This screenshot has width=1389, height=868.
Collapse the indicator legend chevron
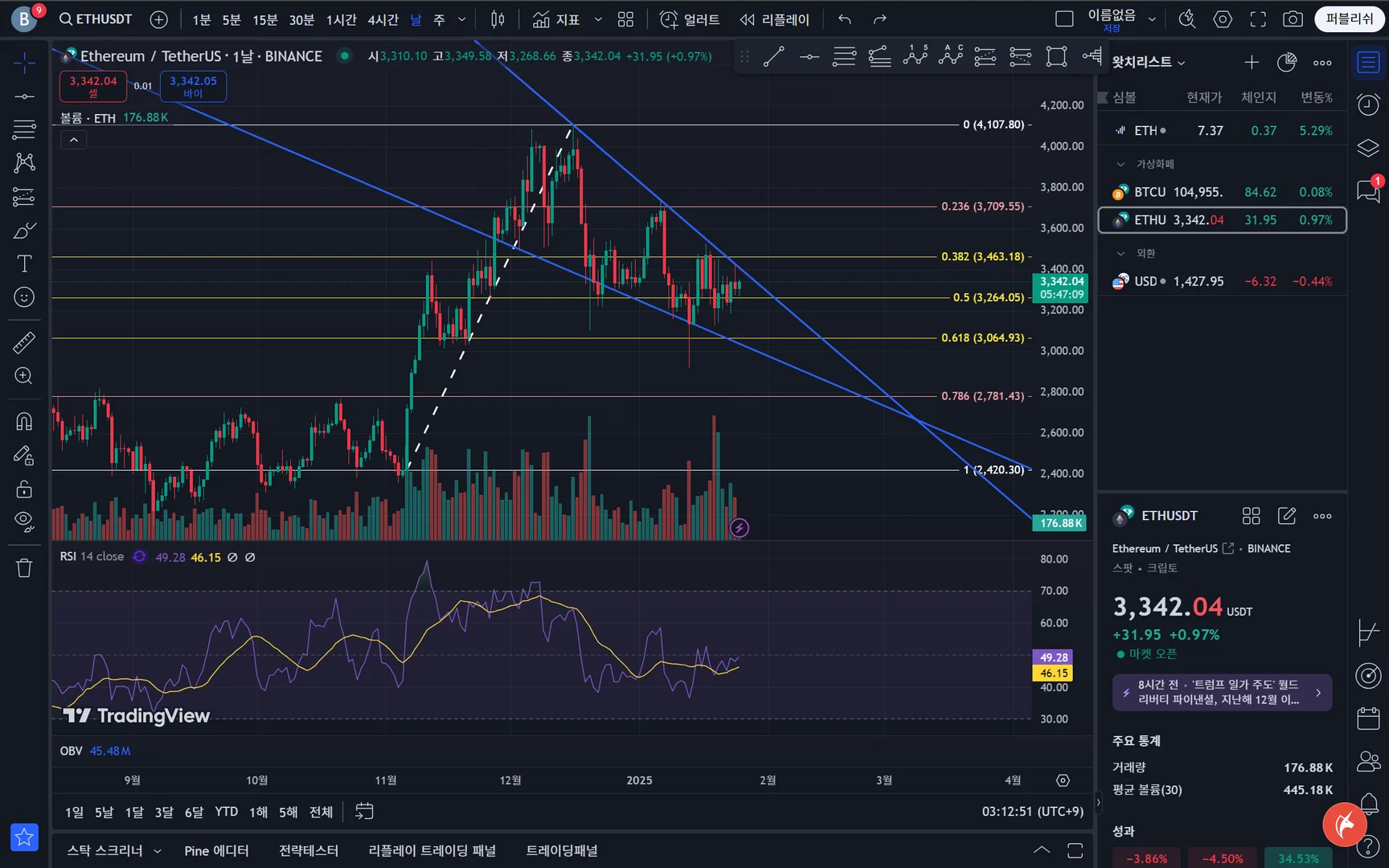[73, 140]
